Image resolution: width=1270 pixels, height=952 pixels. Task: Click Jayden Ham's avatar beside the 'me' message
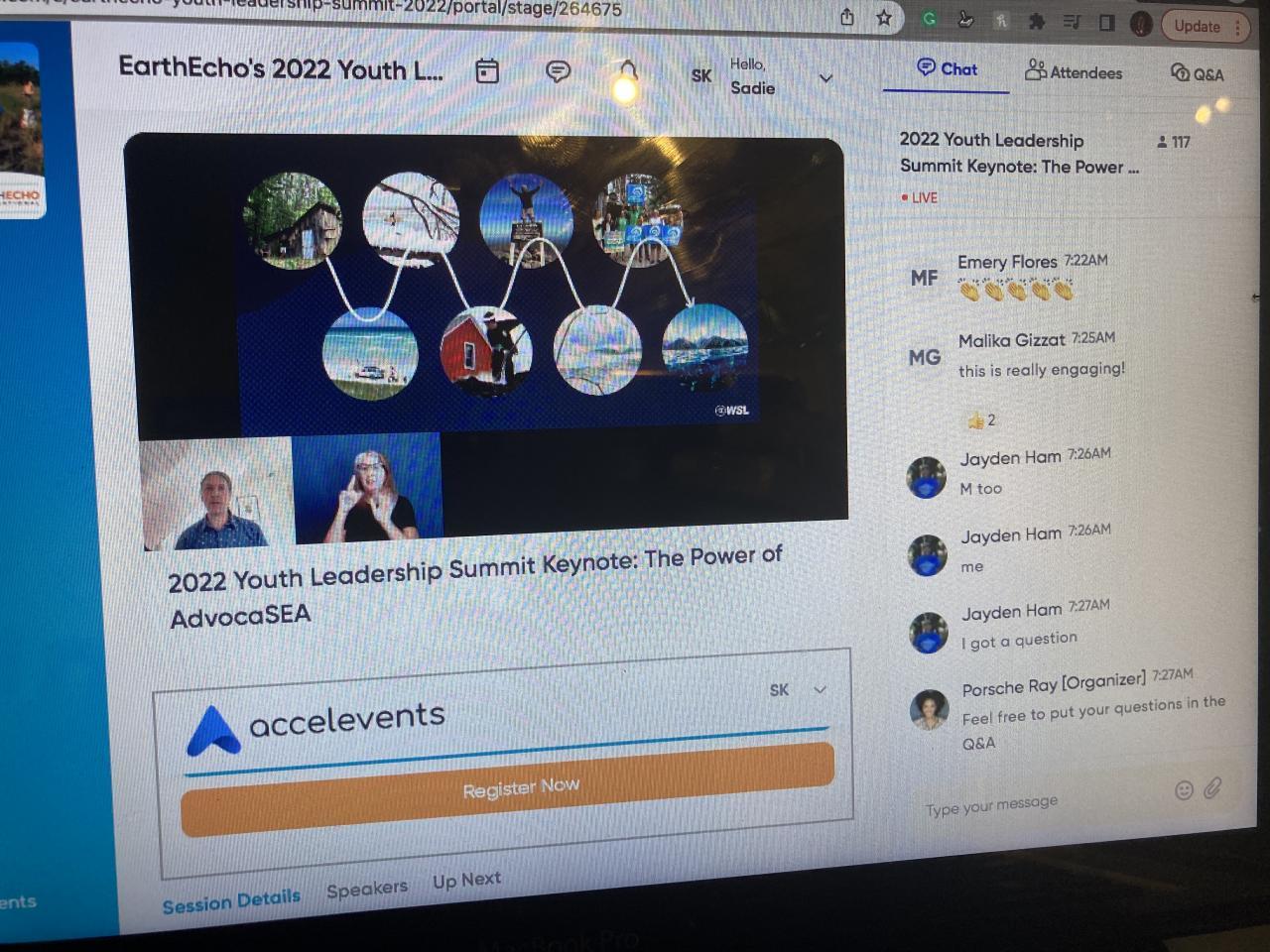(928, 555)
